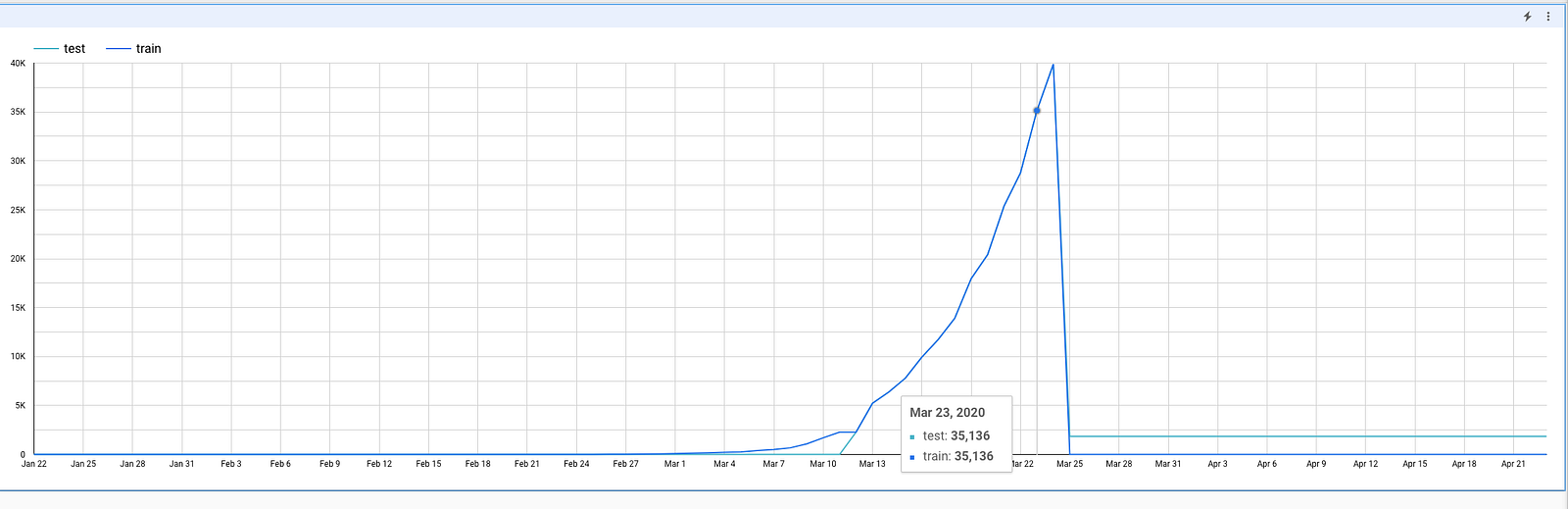Click tooltip value test: 35,136
1568x509 pixels.
[x=956, y=436]
